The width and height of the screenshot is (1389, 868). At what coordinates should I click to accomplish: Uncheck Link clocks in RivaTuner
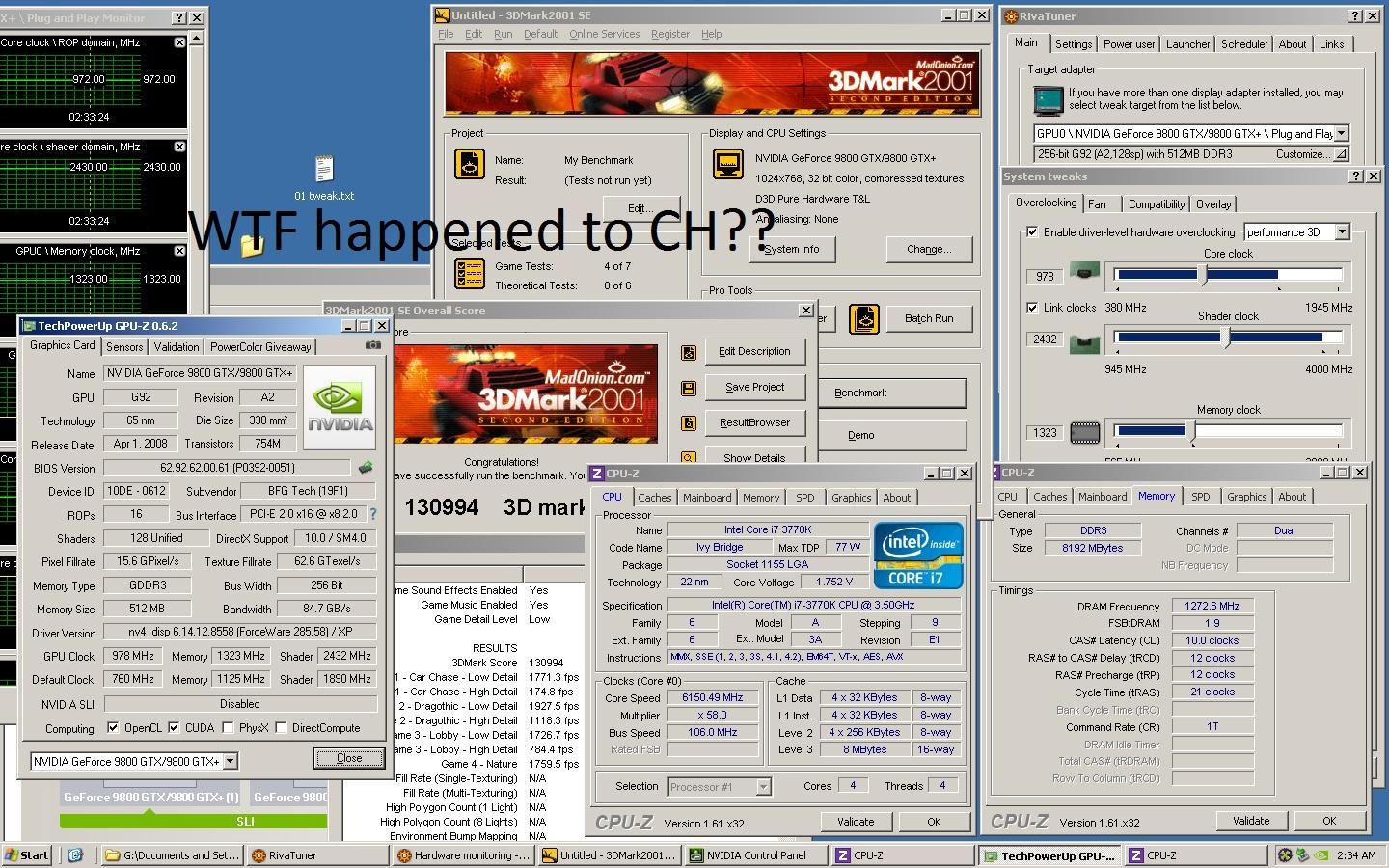(1032, 308)
